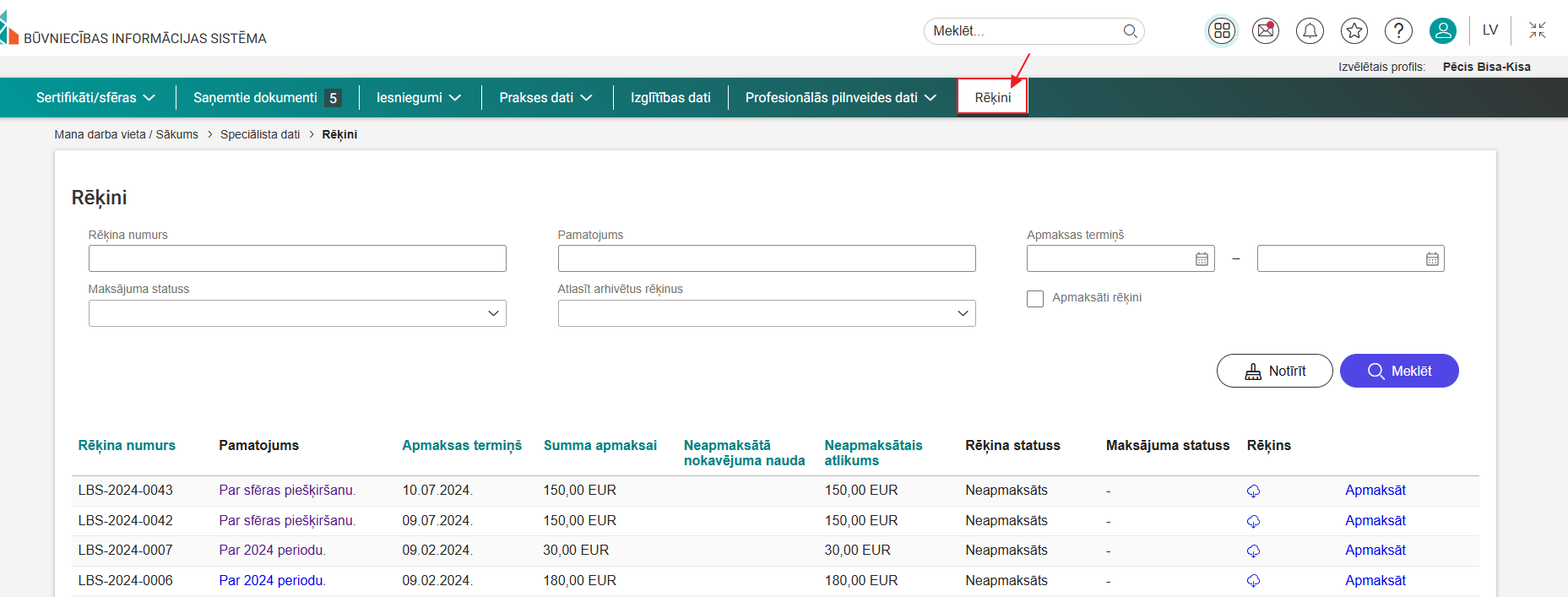Go to Izglītības dati menu item
1568x597 pixels.
coord(670,98)
